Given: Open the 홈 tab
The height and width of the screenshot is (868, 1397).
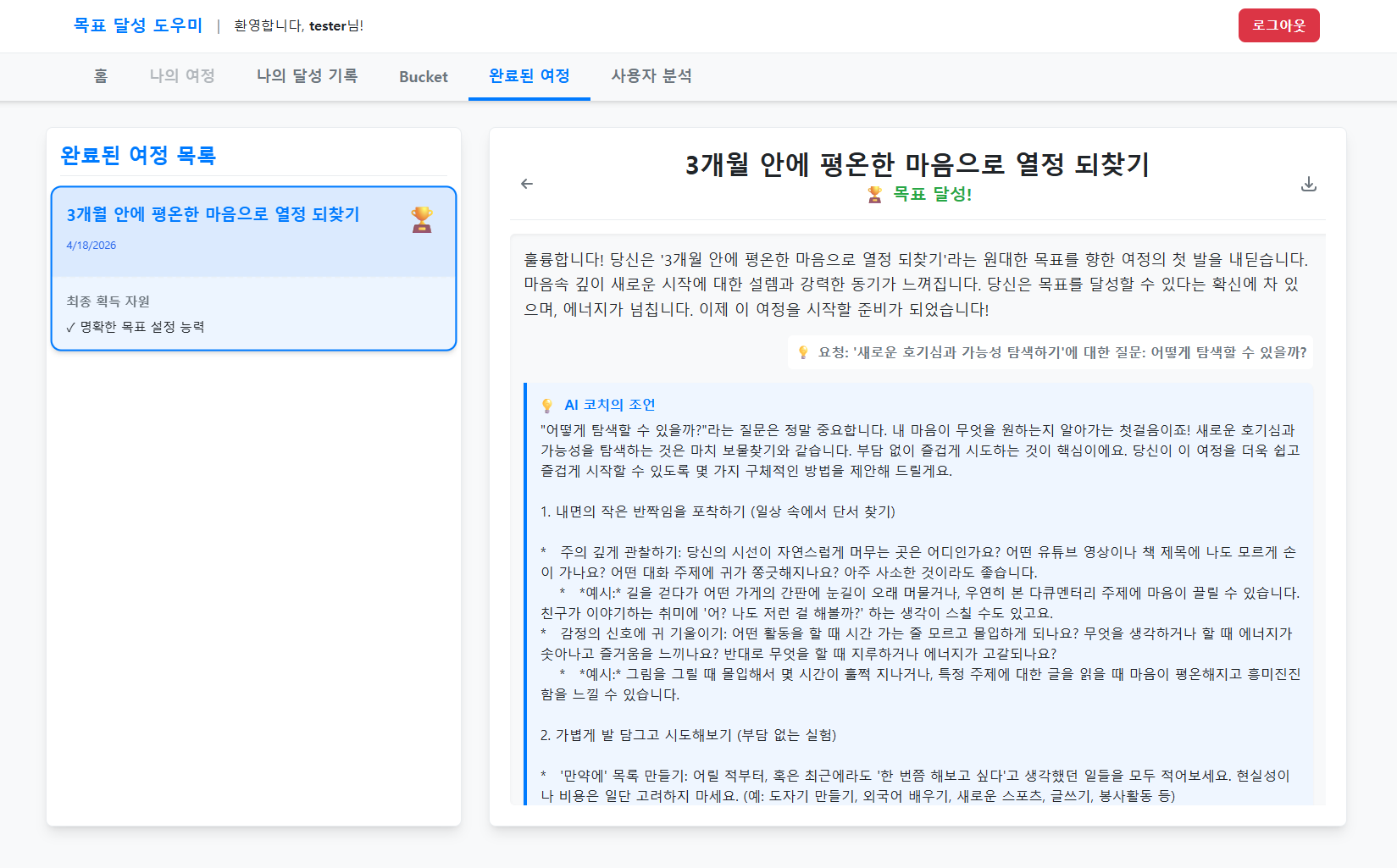Looking at the screenshot, I should click(x=101, y=76).
